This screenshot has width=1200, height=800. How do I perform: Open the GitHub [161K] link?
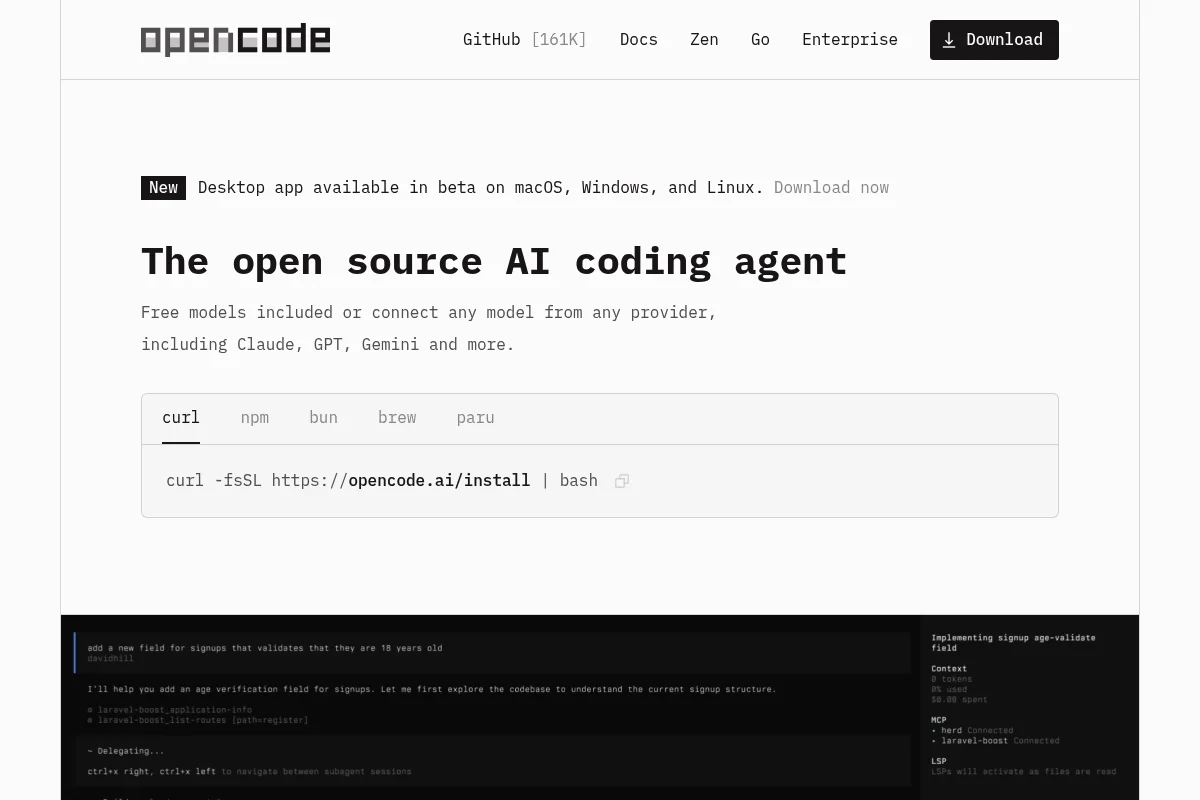(x=525, y=40)
